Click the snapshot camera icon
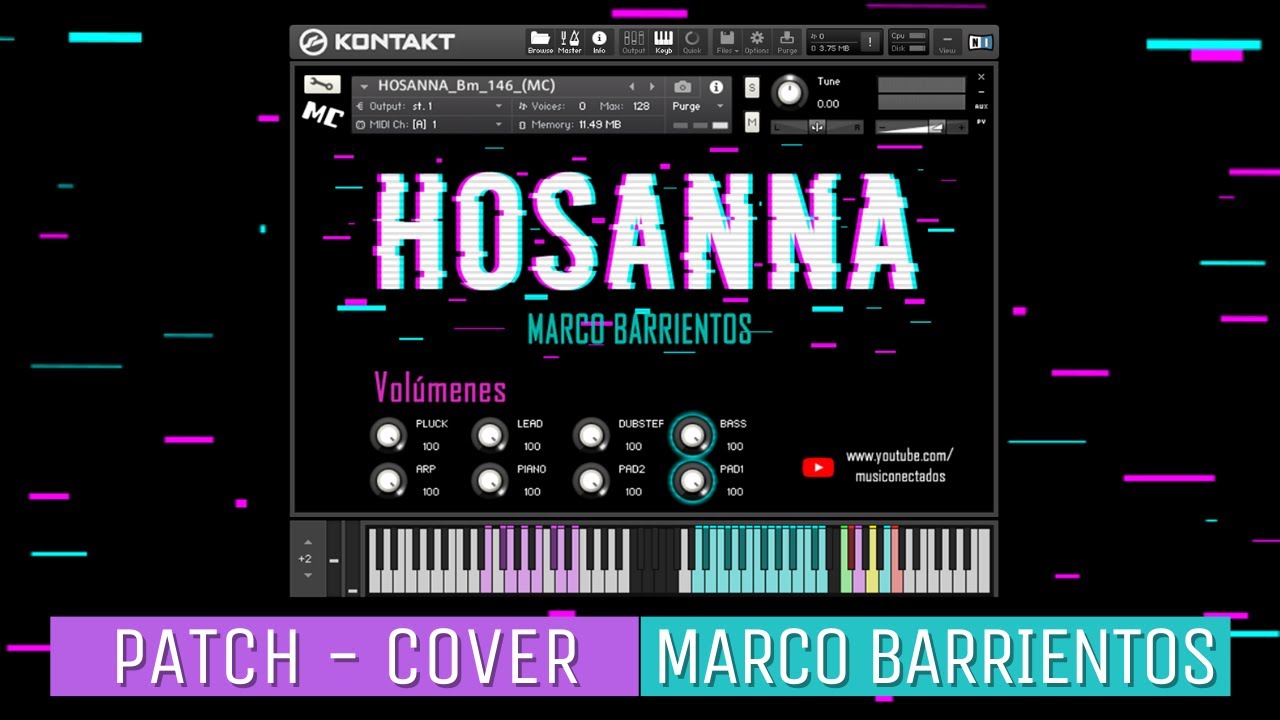Screen dimensions: 1280x720 [682, 87]
